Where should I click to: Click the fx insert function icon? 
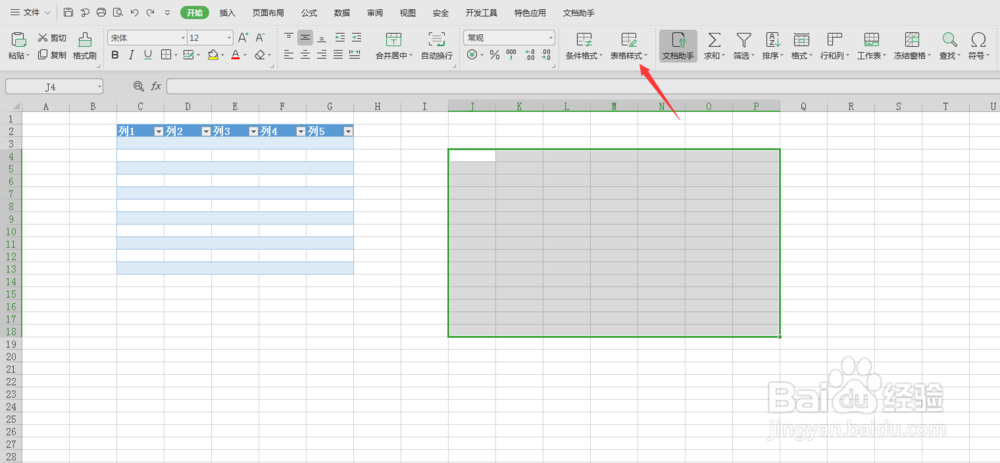[x=156, y=86]
